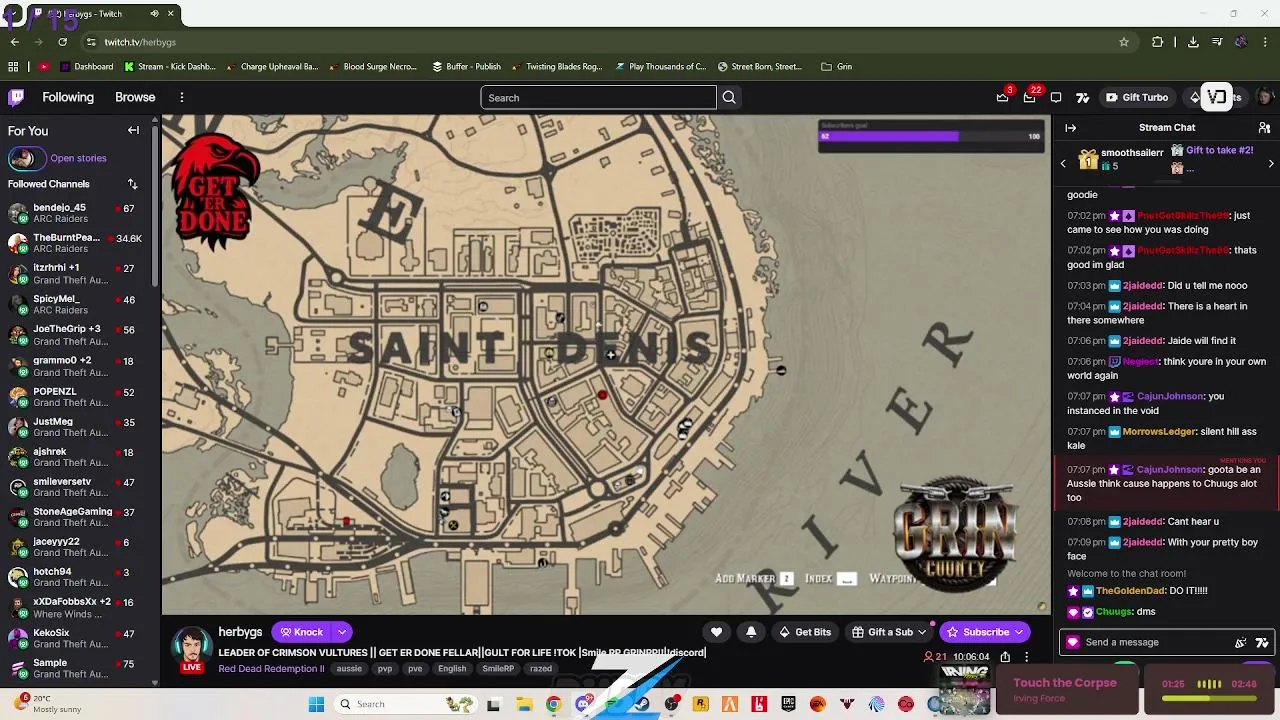Click the browser address bar URL

tap(140, 42)
